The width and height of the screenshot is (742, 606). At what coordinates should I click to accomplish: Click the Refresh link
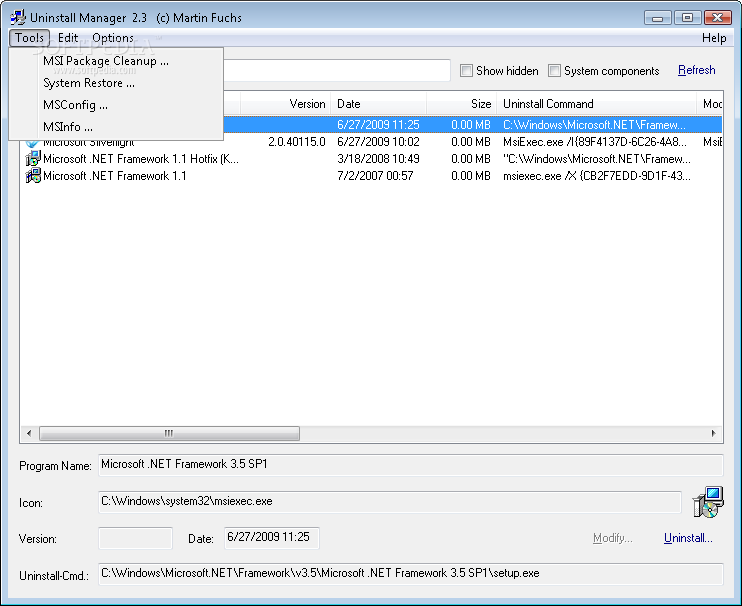coord(697,70)
